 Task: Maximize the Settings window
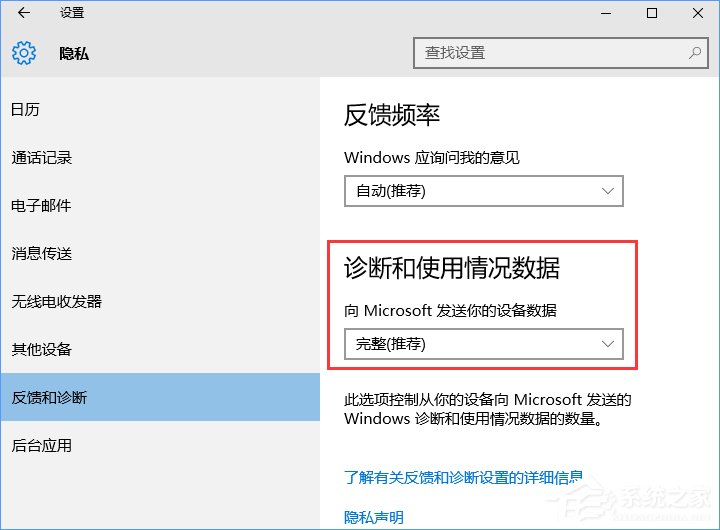pos(651,13)
